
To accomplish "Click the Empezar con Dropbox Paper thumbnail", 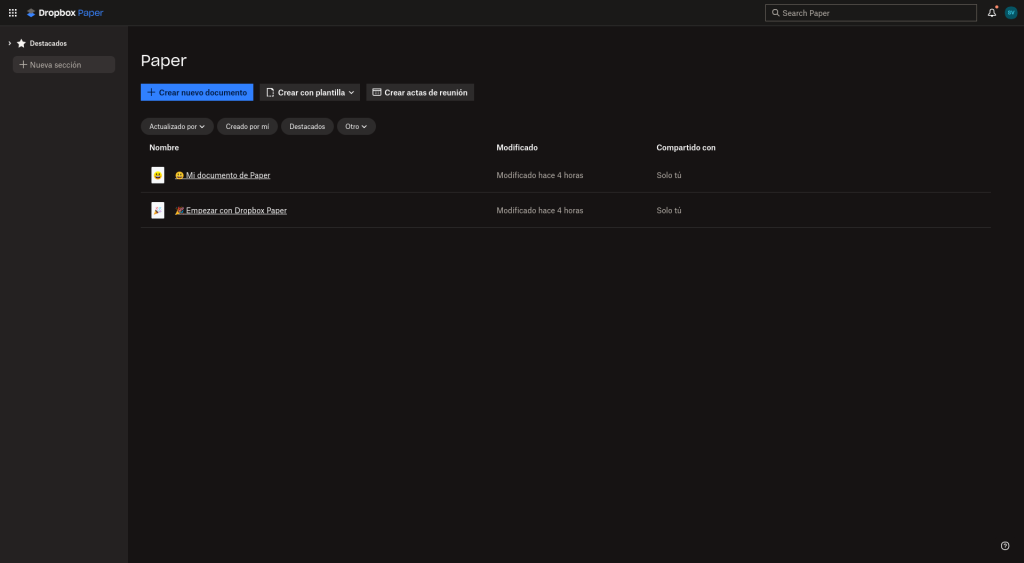I will (158, 210).
